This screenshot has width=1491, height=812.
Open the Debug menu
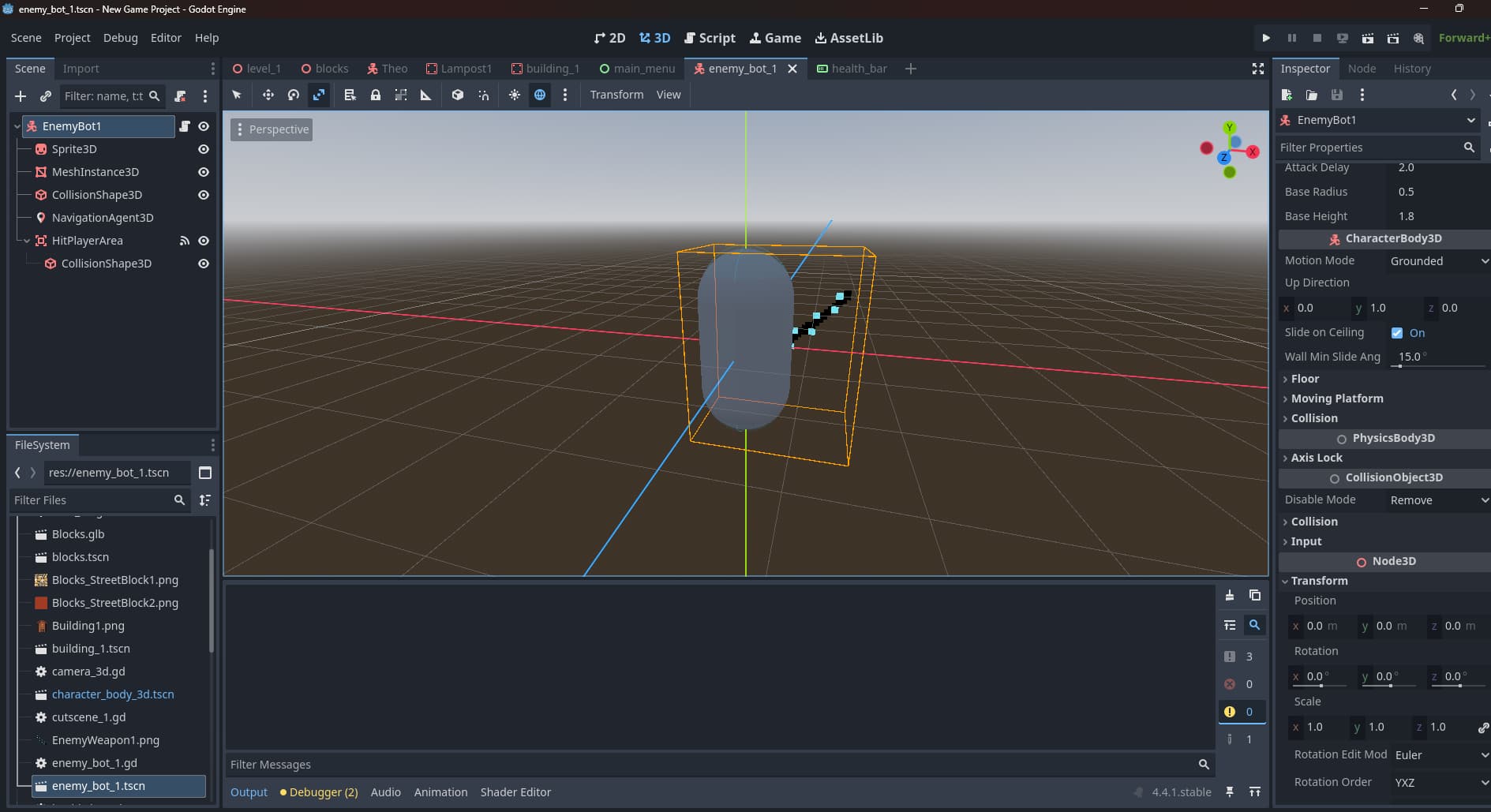point(120,38)
